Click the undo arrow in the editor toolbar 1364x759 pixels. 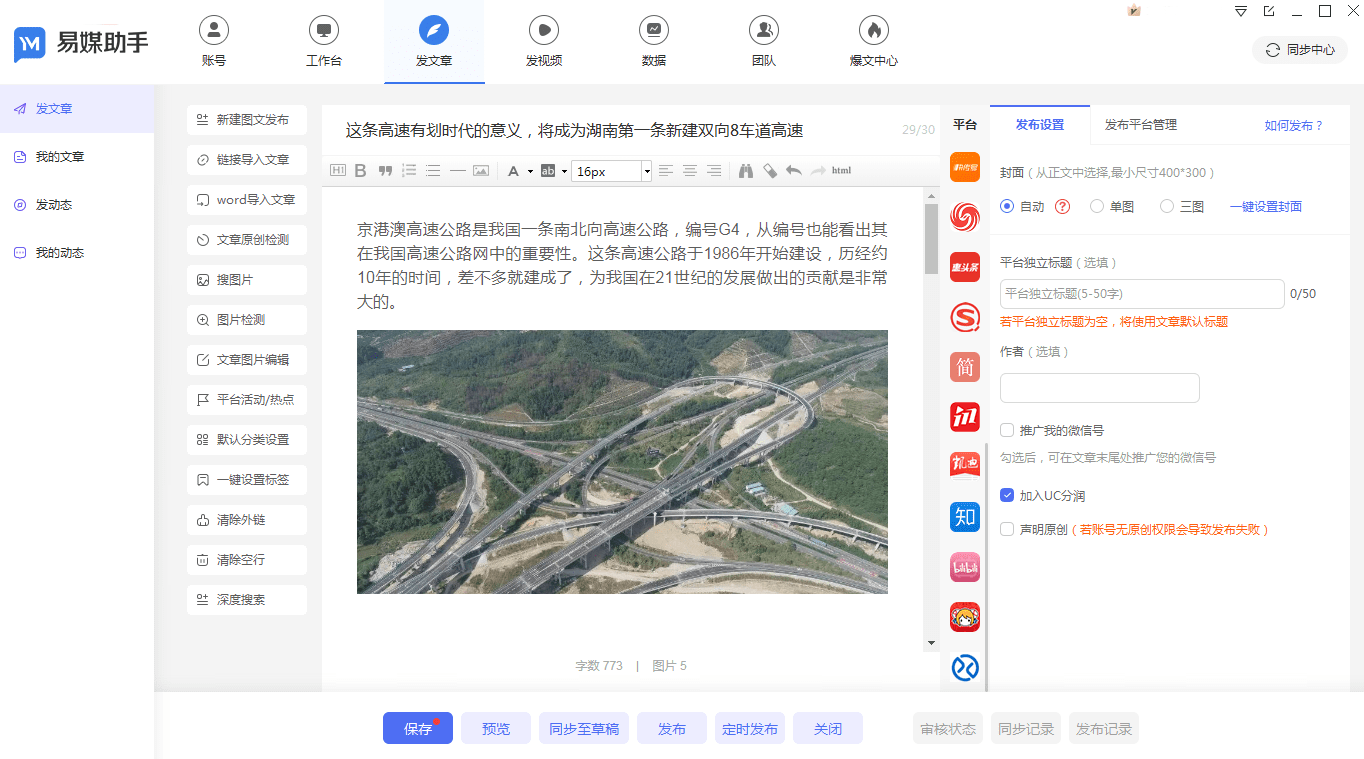pos(794,170)
